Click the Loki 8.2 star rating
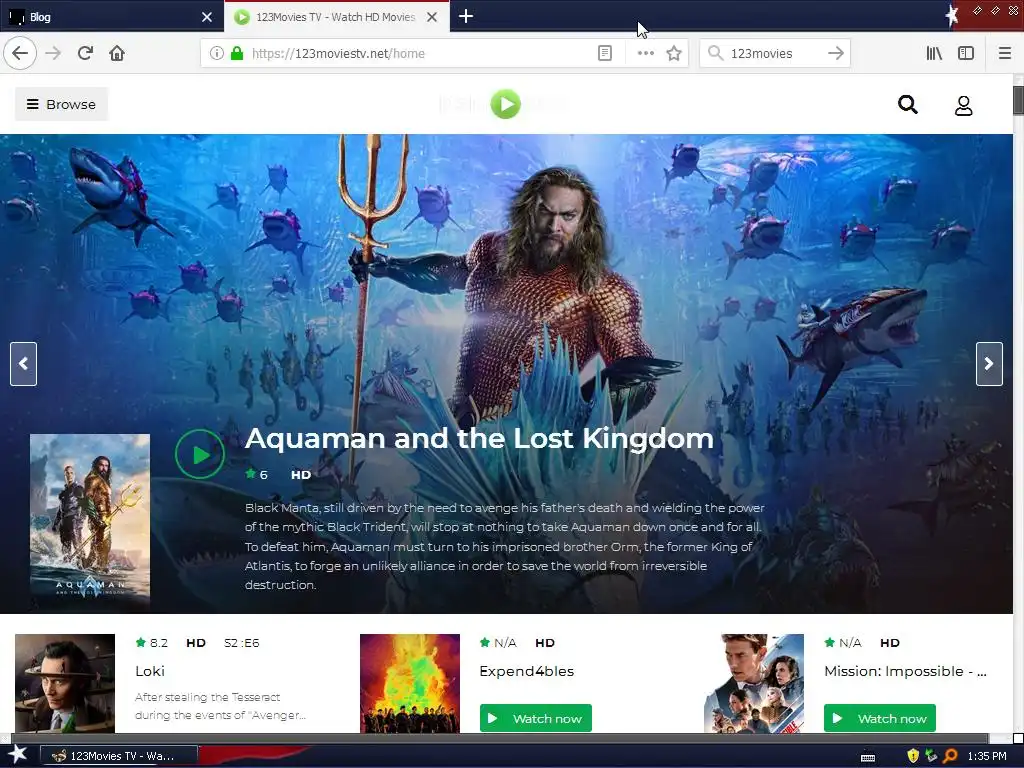The image size is (1024, 768). [152, 643]
